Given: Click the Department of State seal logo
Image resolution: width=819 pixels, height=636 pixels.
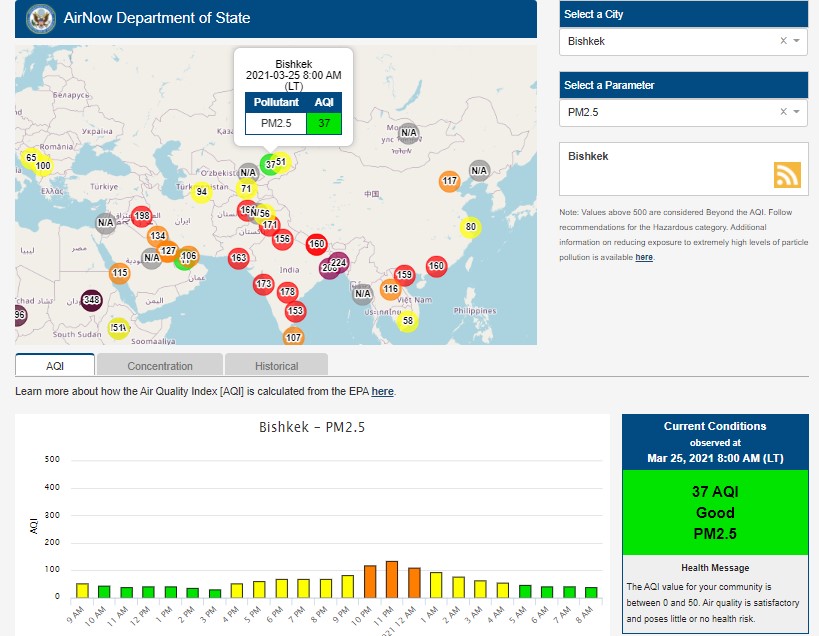Looking at the screenshot, I should (40, 18).
